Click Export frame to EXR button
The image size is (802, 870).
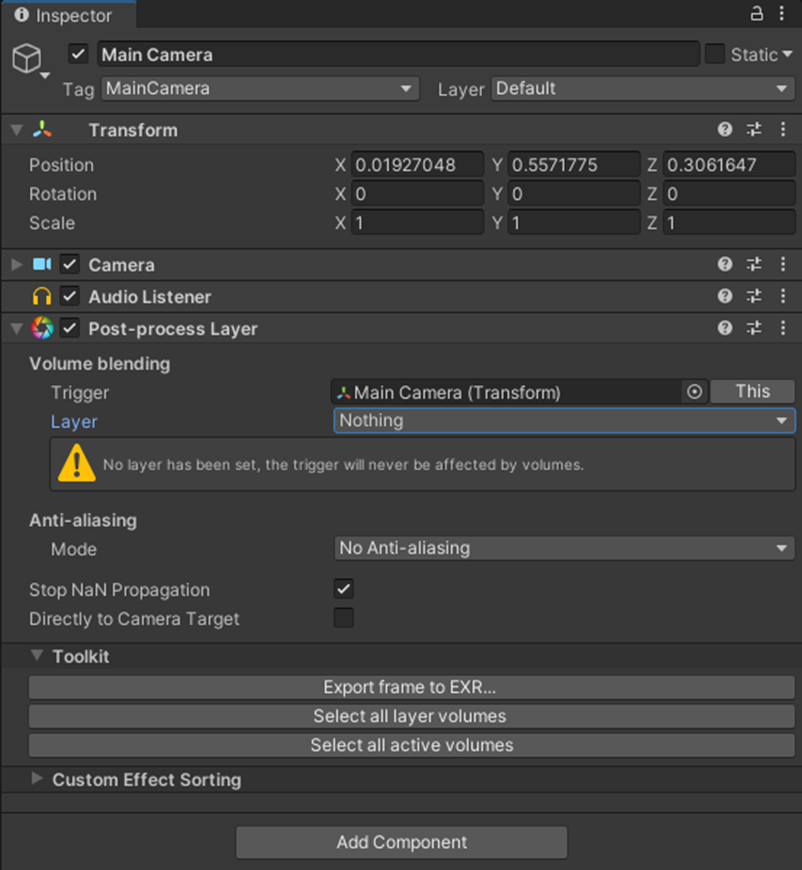pos(411,687)
